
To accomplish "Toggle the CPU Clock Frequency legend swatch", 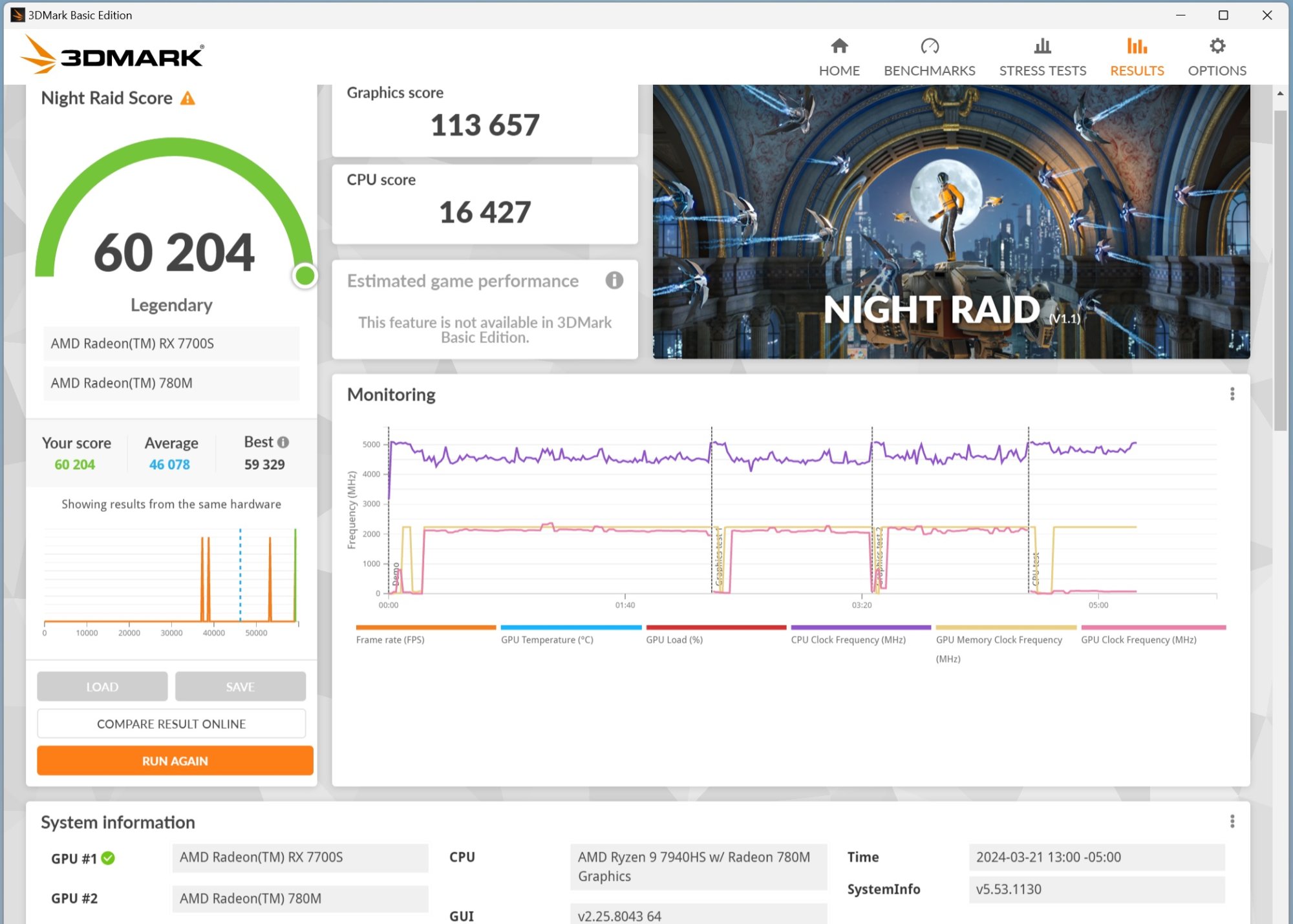I will (x=861, y=627).
